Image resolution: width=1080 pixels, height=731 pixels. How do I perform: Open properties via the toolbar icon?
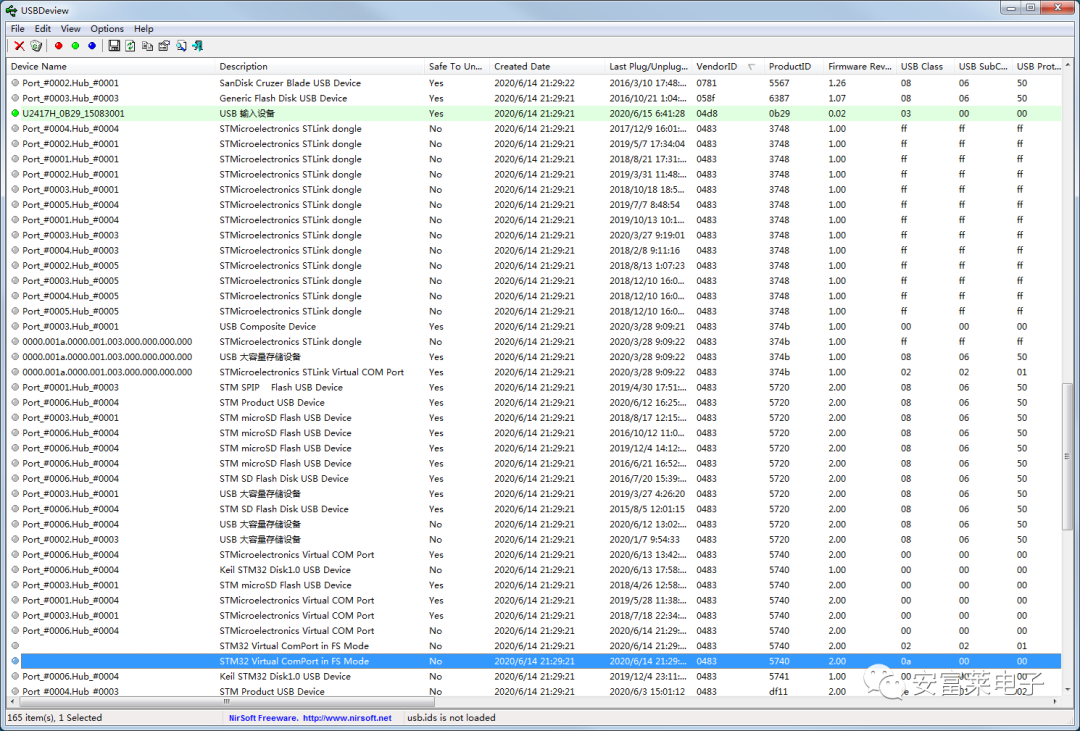pyautogui.click(x=164, y=46)
